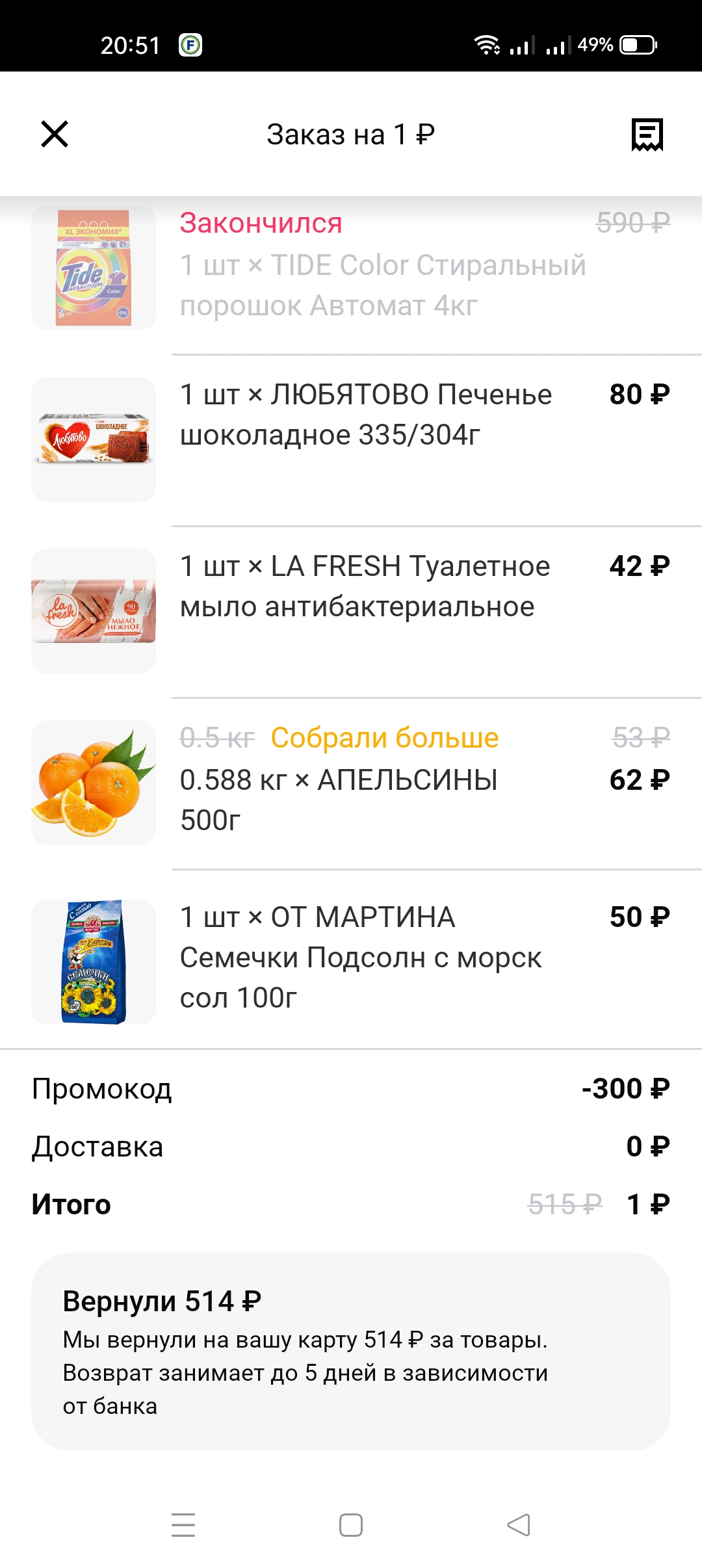Tap the Промокод discount row
Screen dimensions: 702x1568
[351, 1088]
